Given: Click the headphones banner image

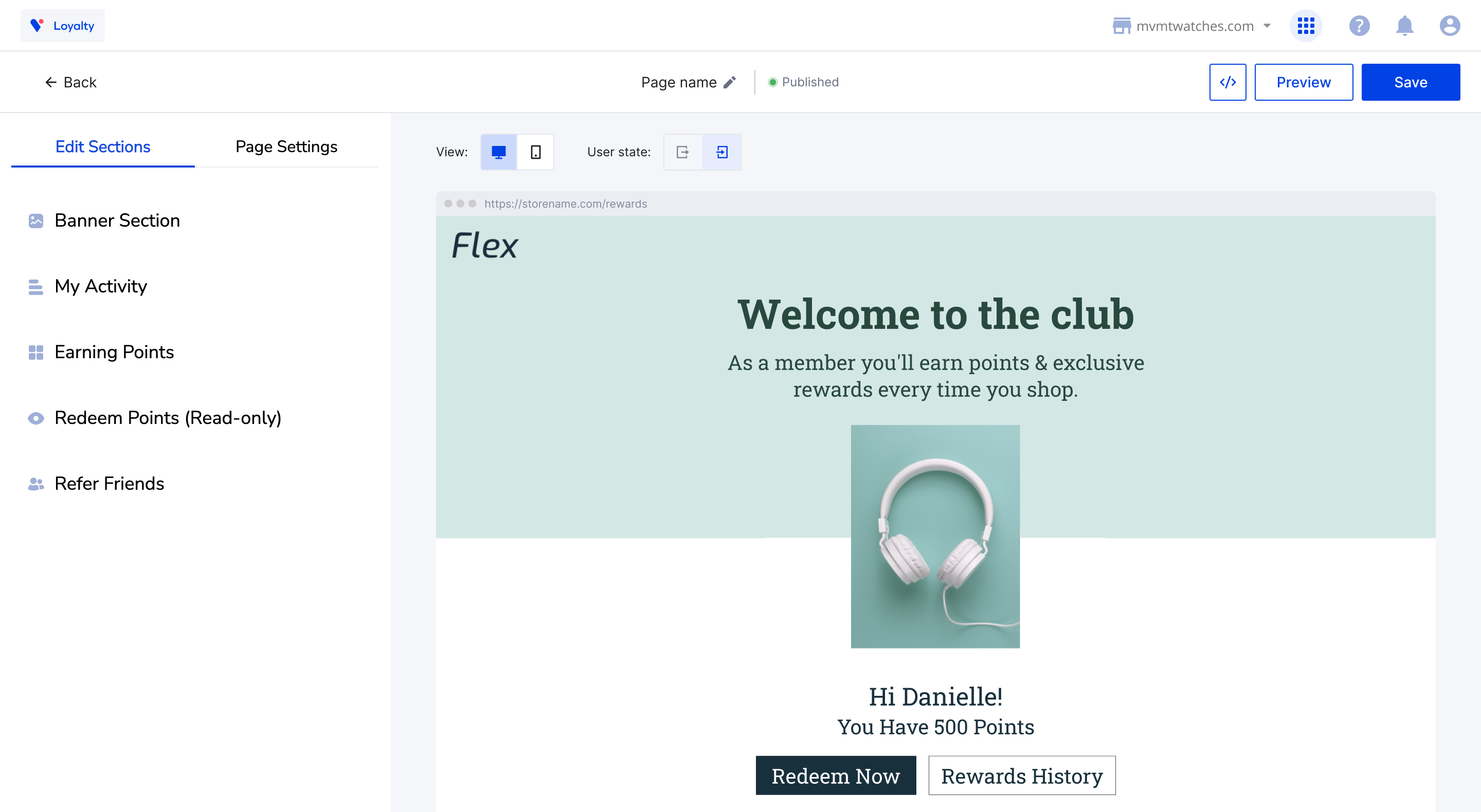Looking at the screenshot, I should [x=935, y=537].
